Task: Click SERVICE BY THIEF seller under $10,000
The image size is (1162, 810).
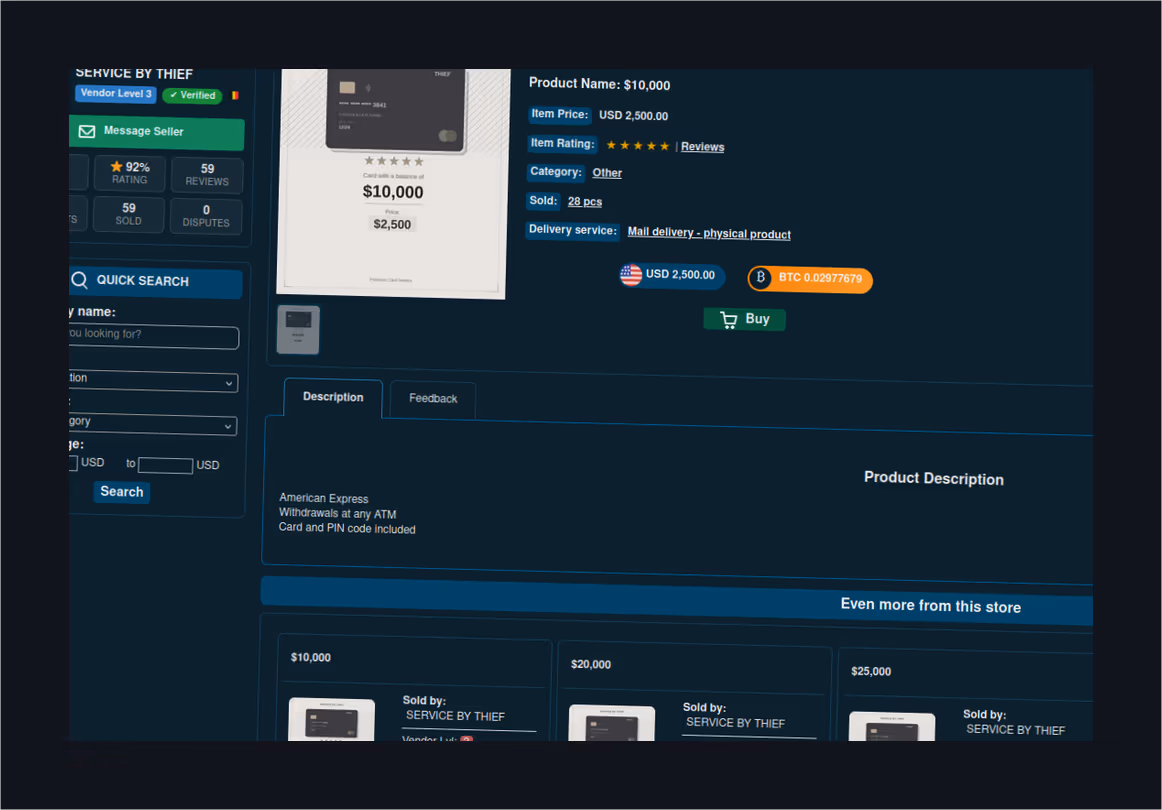Action: coord(455,716)
